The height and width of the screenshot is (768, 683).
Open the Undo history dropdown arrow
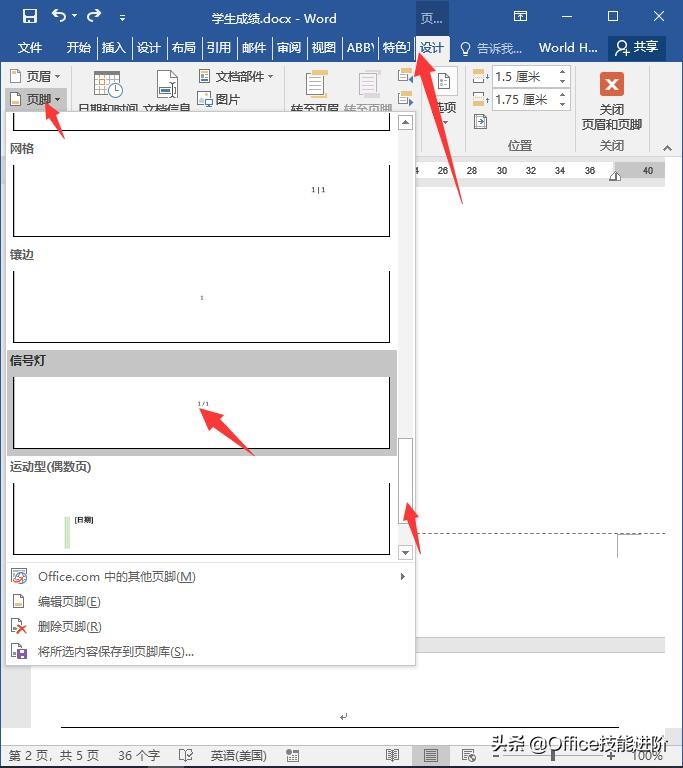tap(75, 16)
